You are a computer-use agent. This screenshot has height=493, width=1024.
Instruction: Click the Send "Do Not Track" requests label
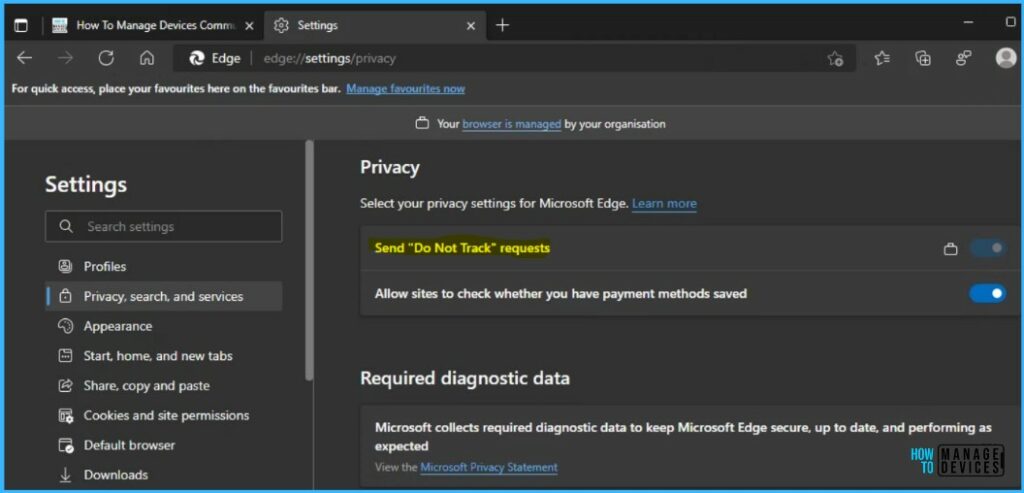click(x=462, y=248)
